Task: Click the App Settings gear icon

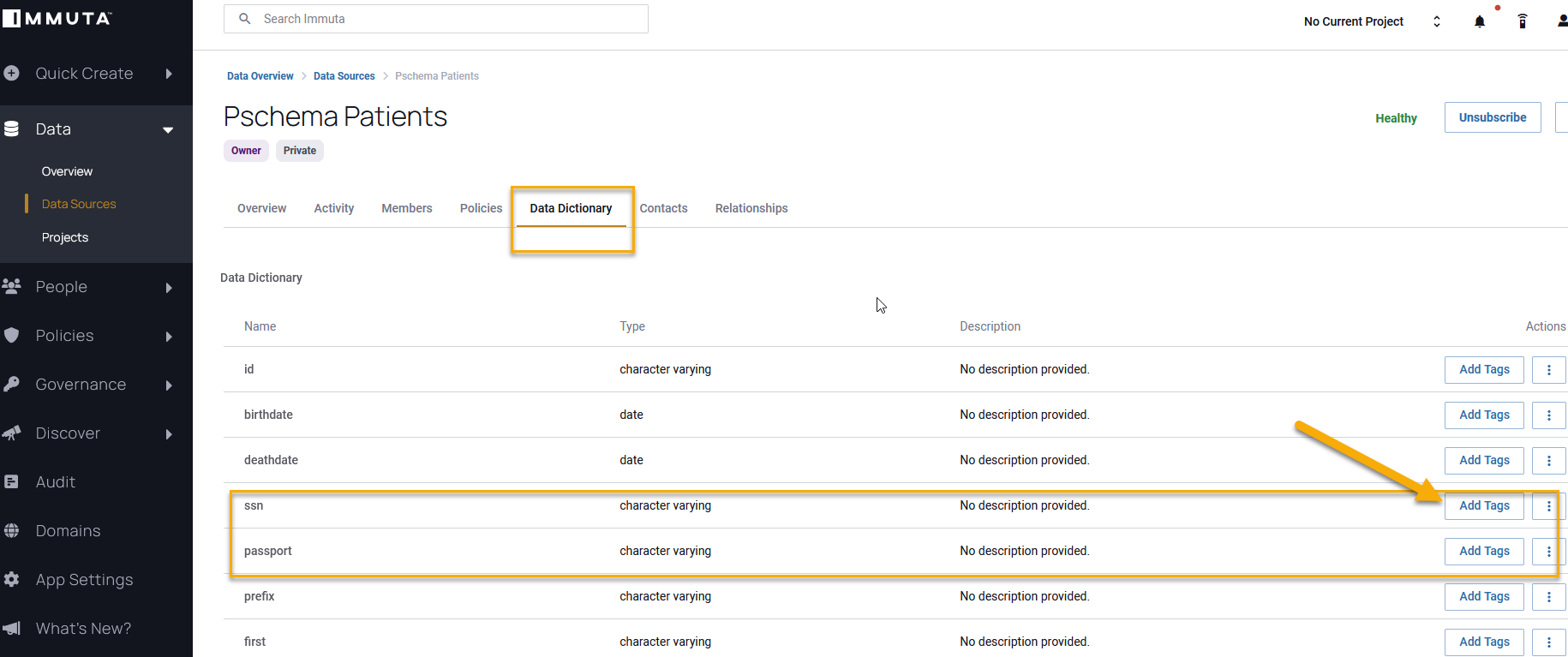Action: pos(11,580)
